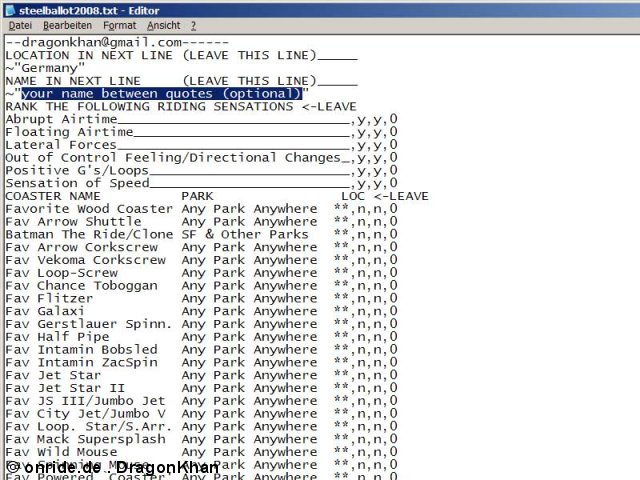Click the email line dragonkhan@gmail.com
Screen dimensions: 640x480
point(118,42)
